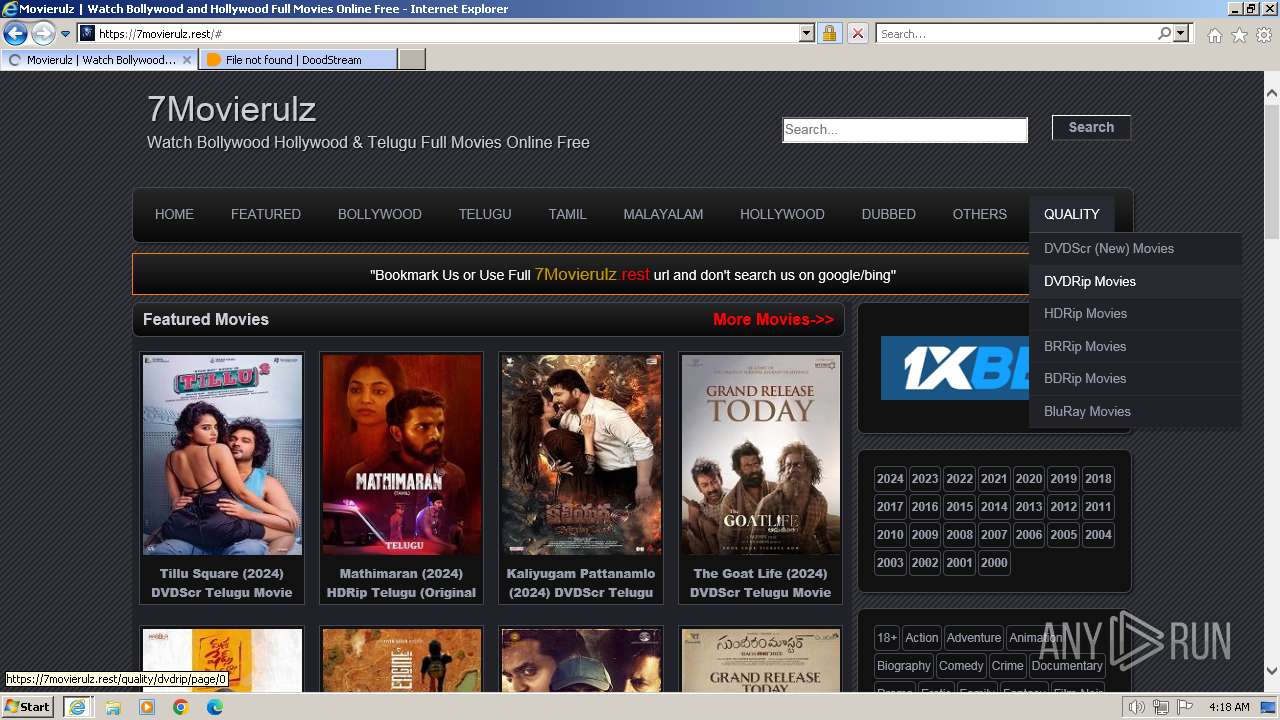Click the site Search input field

pyautogui.click(x=905, y=129)
